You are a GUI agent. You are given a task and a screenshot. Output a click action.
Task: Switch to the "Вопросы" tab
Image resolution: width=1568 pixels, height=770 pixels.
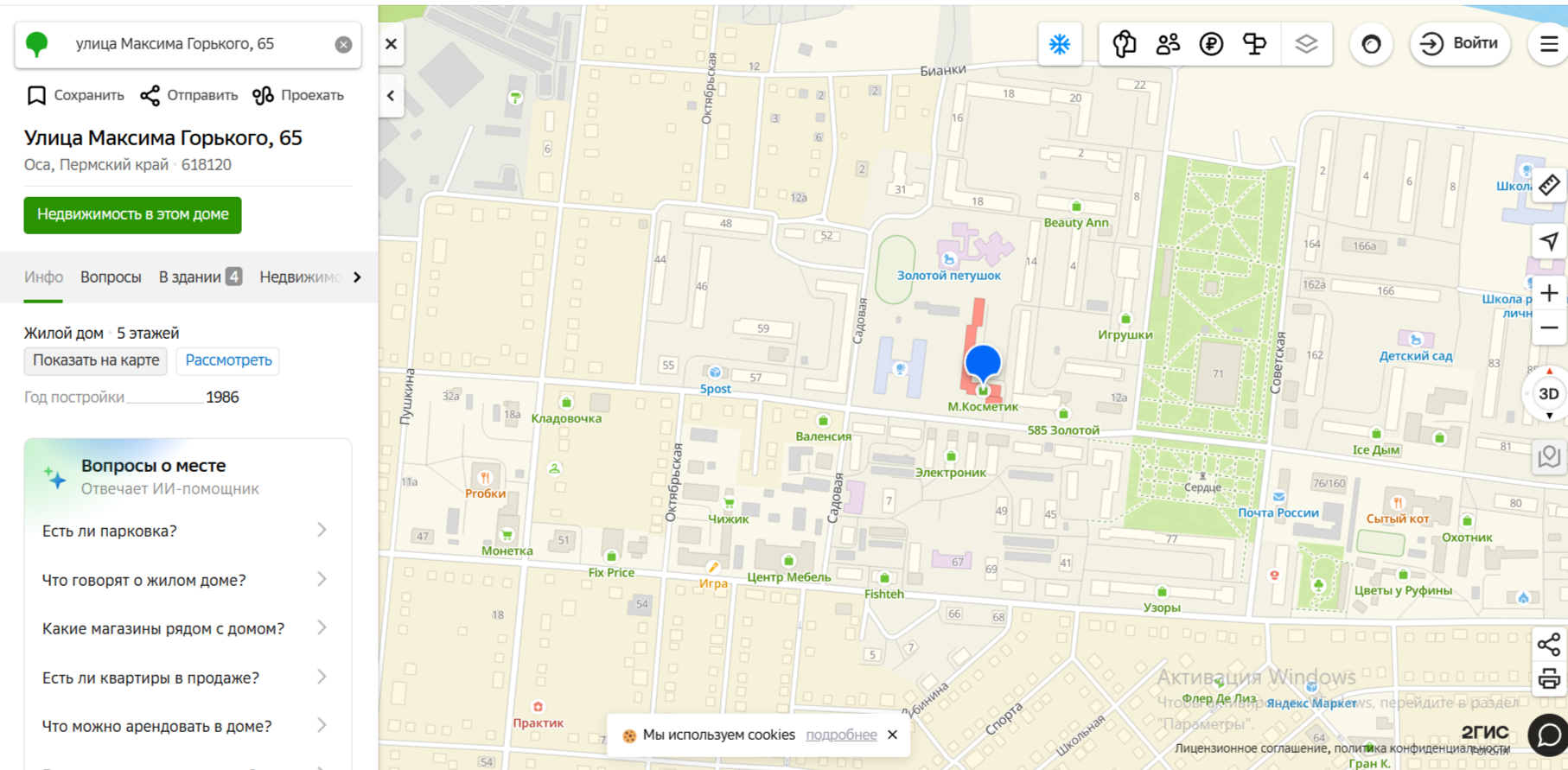[x=111, y=277]
